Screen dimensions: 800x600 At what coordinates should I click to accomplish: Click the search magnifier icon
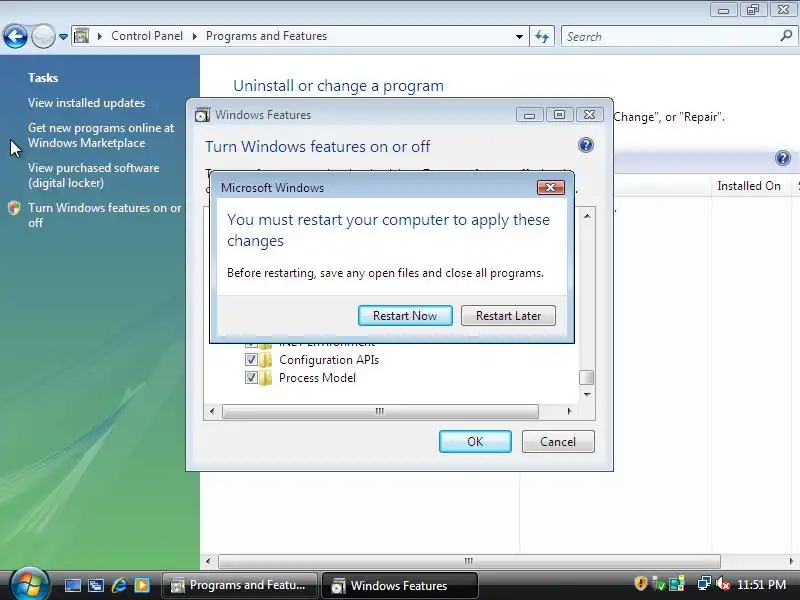[786, 36]
